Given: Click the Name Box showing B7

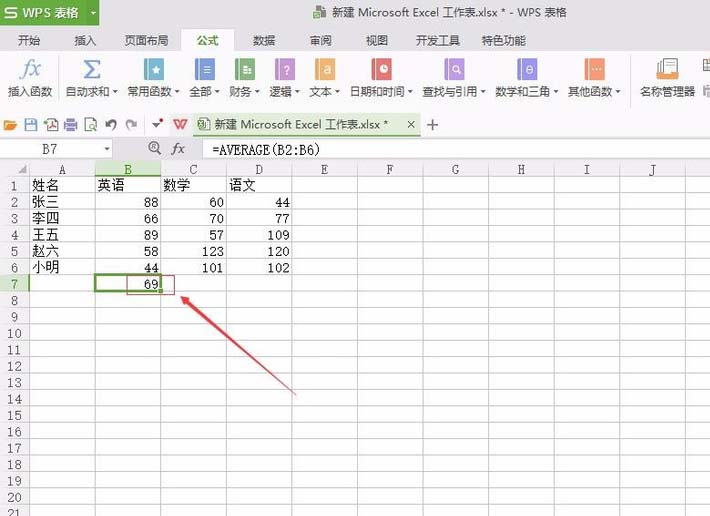Looking at the screenshot, I should (x=50, y=149).
